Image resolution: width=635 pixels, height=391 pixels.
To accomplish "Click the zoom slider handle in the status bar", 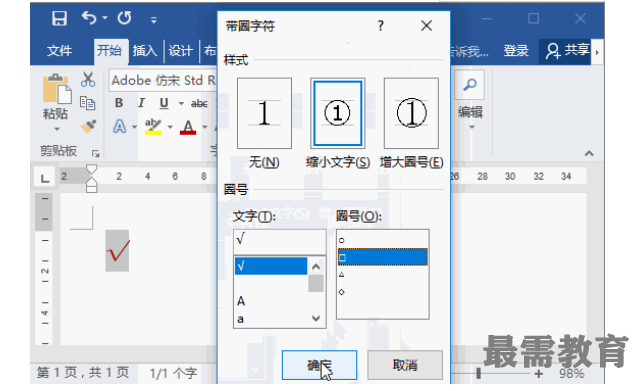I will (478, 373).
